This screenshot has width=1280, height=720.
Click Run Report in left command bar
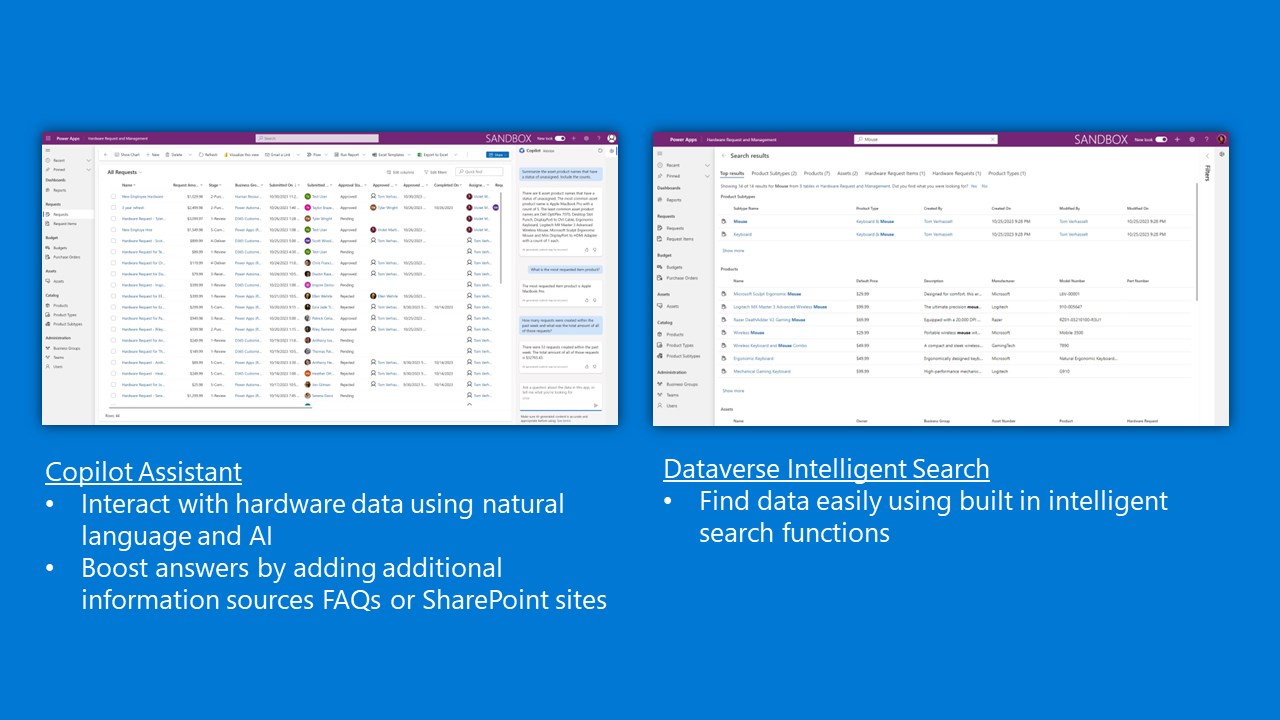click(x=348, y=155)
